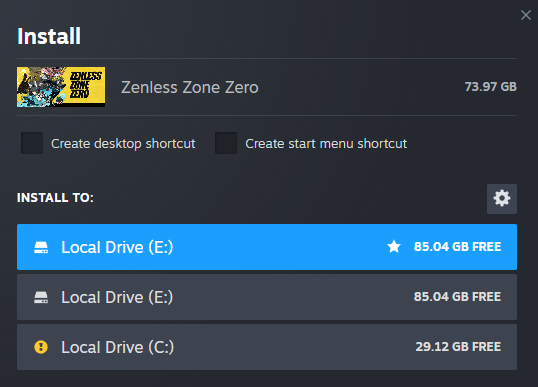Click the Install dialog title

49,36
